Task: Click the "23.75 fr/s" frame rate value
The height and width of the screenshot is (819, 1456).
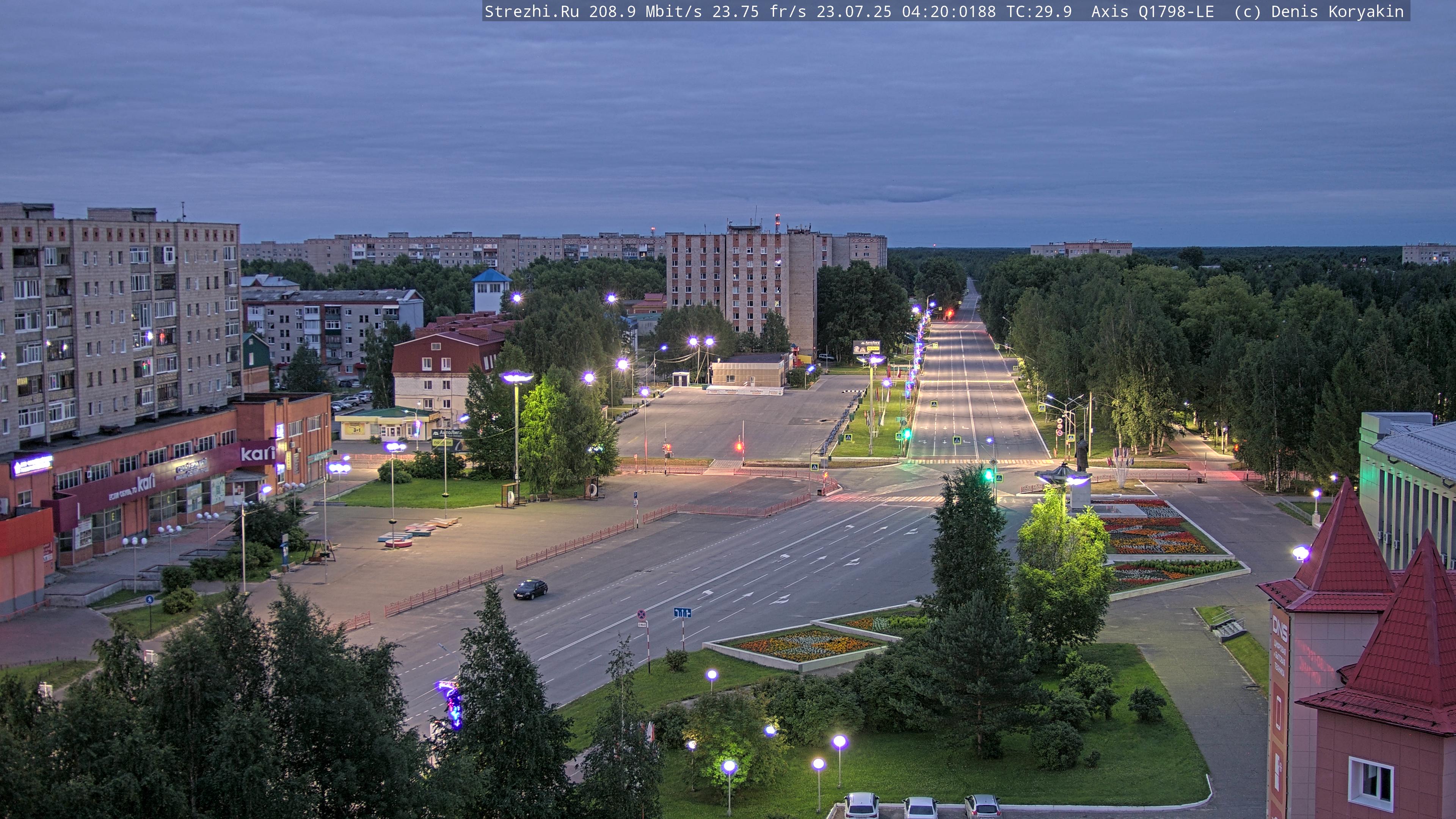Action: 759,11
